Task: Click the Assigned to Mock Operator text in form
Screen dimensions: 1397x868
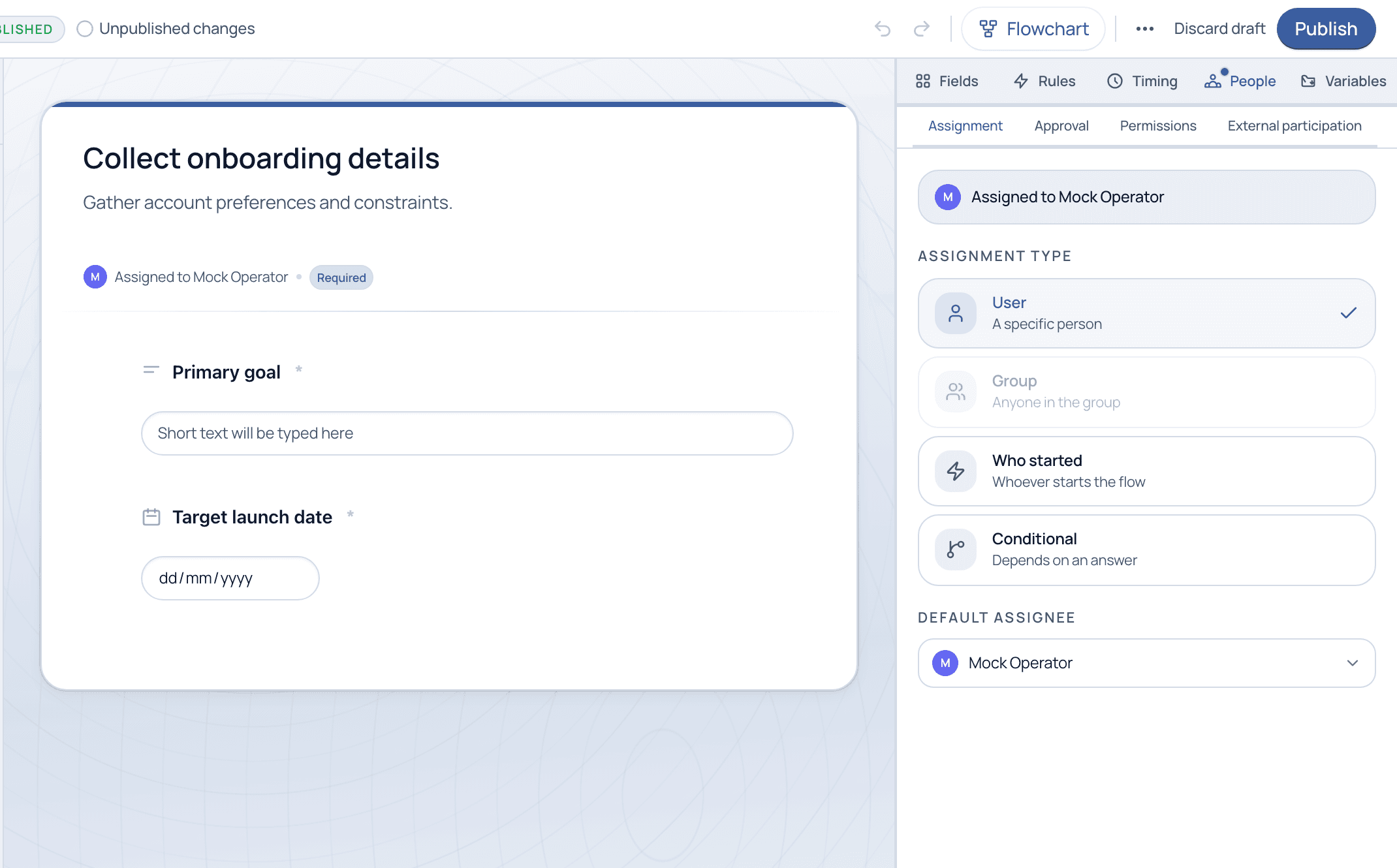Action: (x=201, y=277)
